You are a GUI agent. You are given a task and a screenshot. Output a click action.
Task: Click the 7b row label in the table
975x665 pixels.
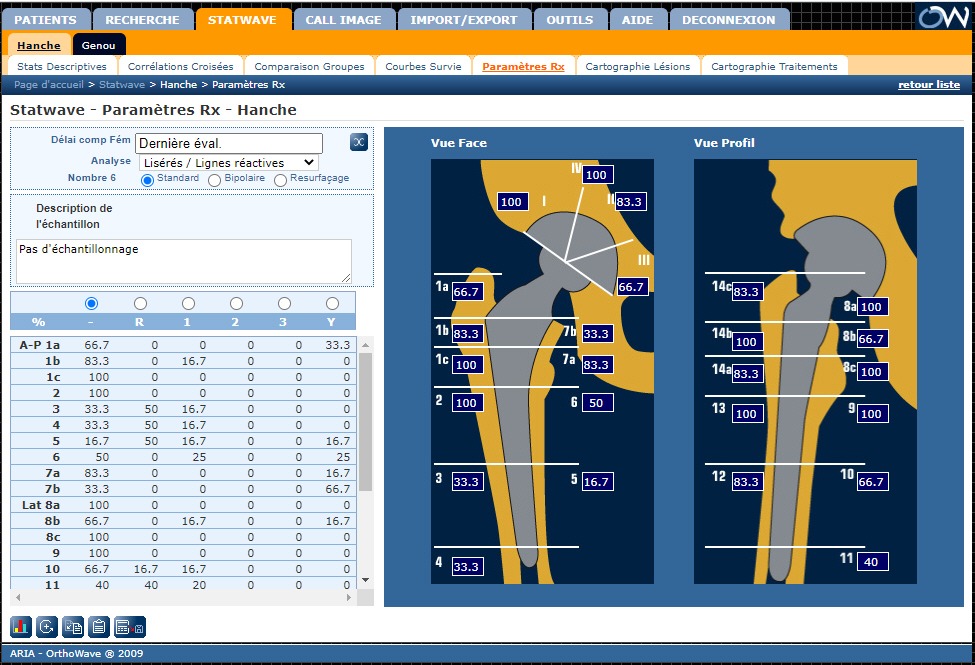click(52, 489)
